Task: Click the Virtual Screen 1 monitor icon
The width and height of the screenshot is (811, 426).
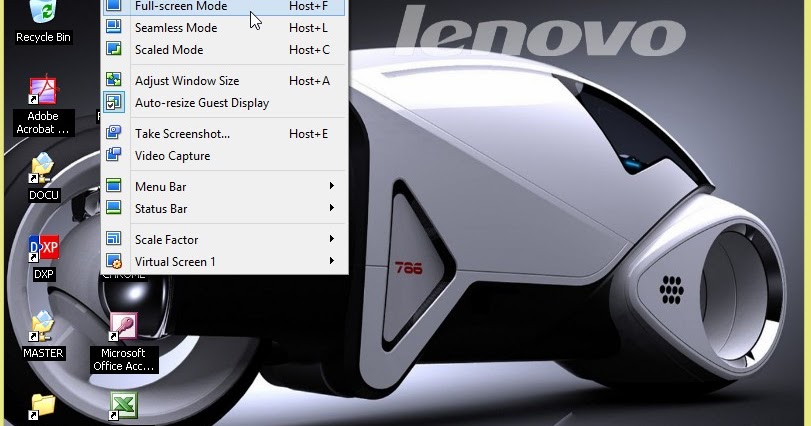Action: [113, 261]
